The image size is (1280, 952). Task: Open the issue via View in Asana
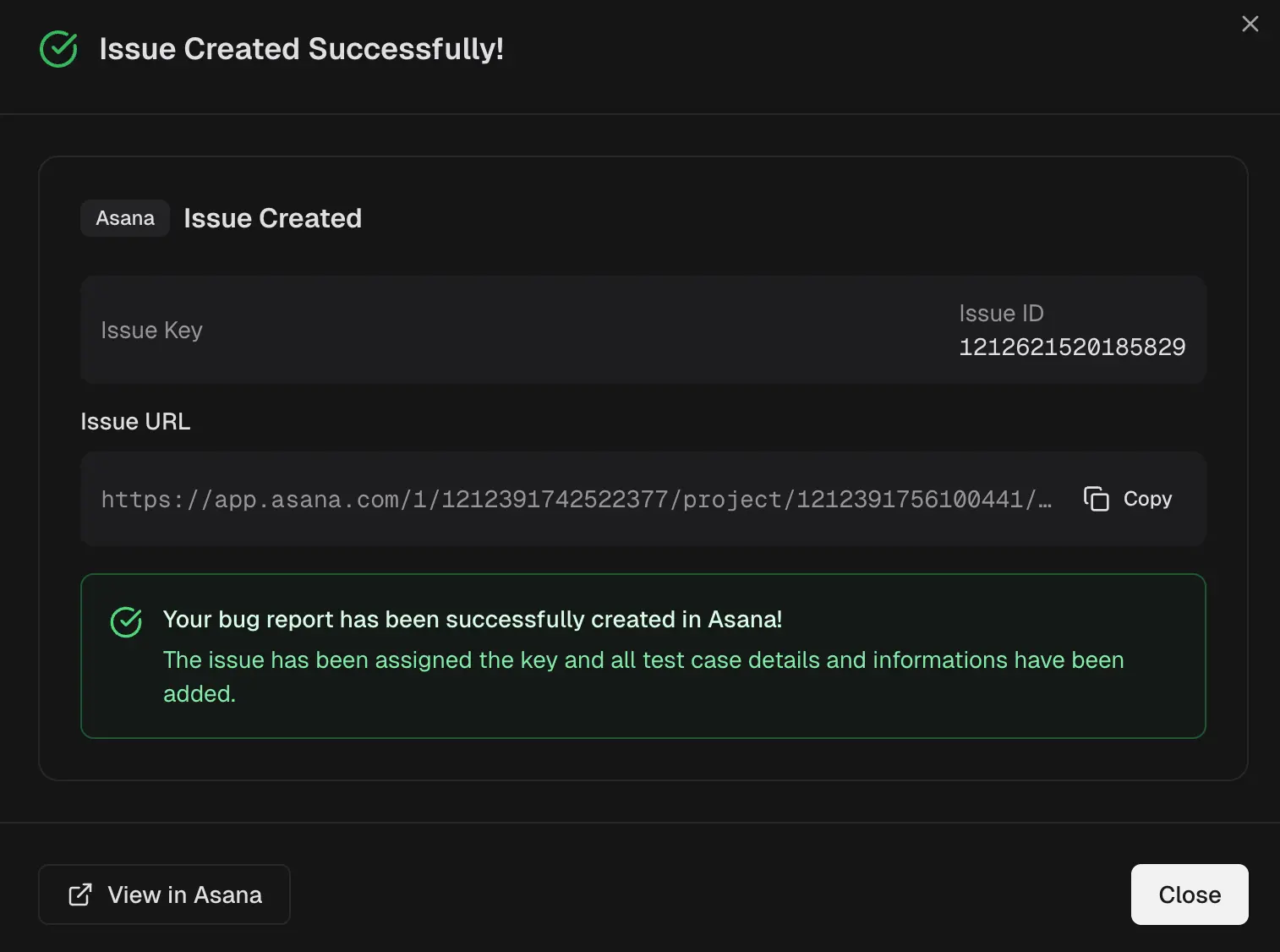(x=164, y=895)
